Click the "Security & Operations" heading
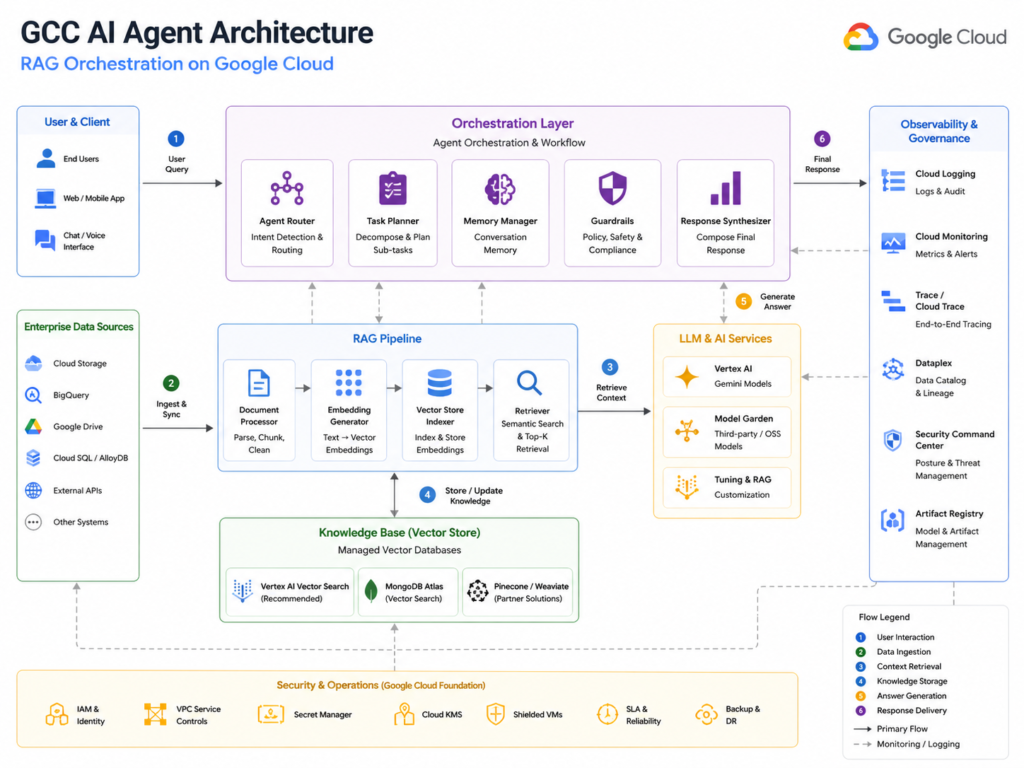Image resolution: width=1024 pixels, height=768 pixels. pos(327,685)
